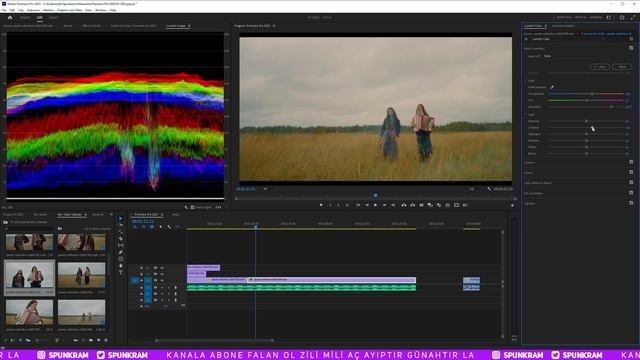Toggle Clamp Signal checkbox in Lumetri Scopes
This screenshot has height=360, width=640.
pos(192,207)
